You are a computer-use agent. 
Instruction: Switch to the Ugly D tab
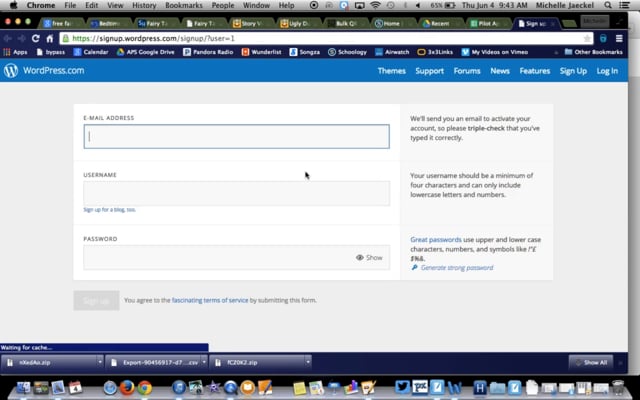pos(298,24)
